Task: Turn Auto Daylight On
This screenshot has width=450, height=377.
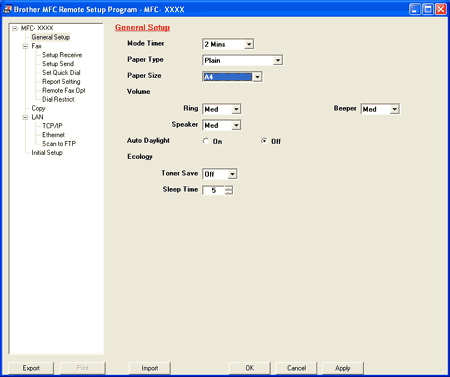Action: click(206, 141)
